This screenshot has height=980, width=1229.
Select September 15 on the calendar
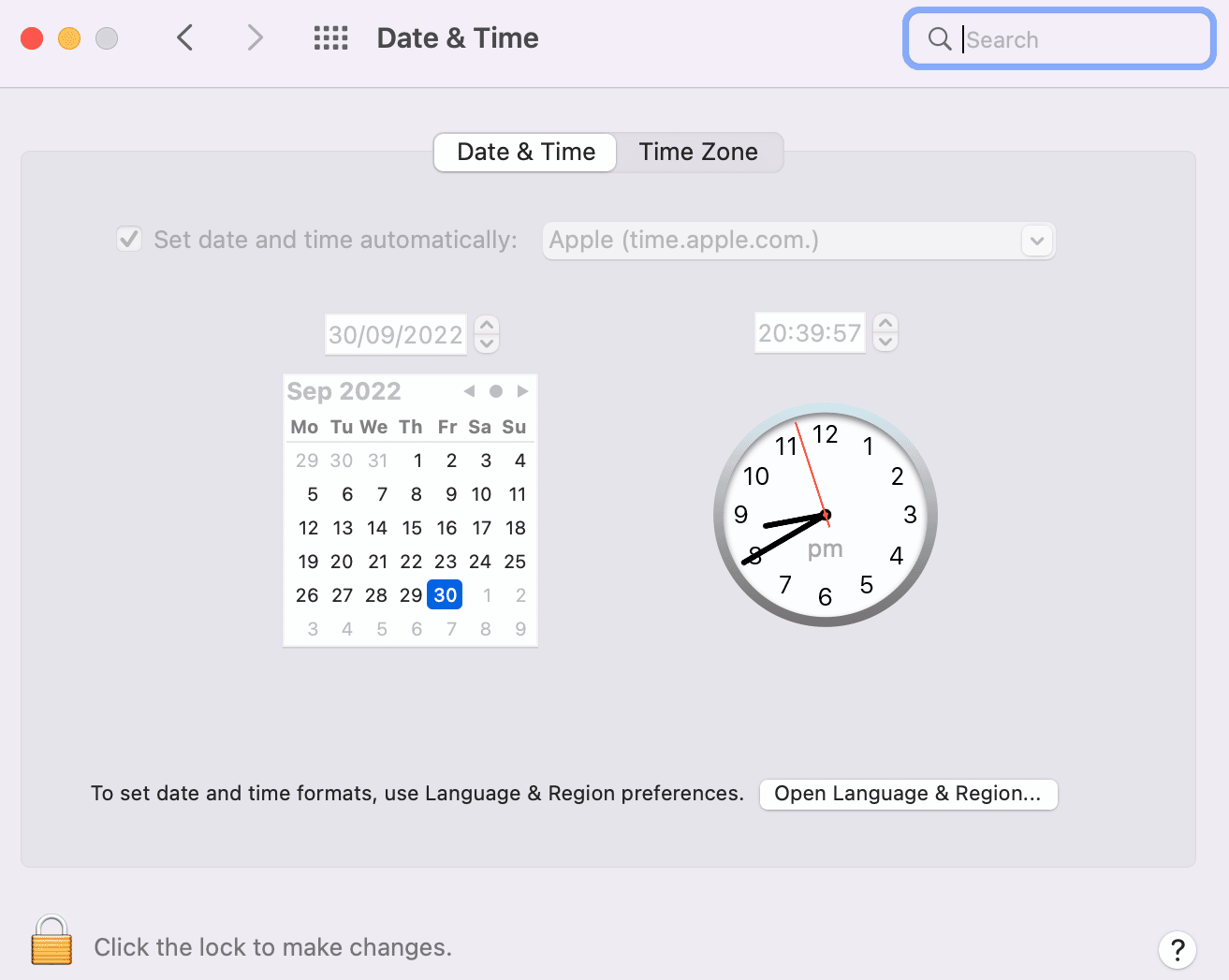412,528
